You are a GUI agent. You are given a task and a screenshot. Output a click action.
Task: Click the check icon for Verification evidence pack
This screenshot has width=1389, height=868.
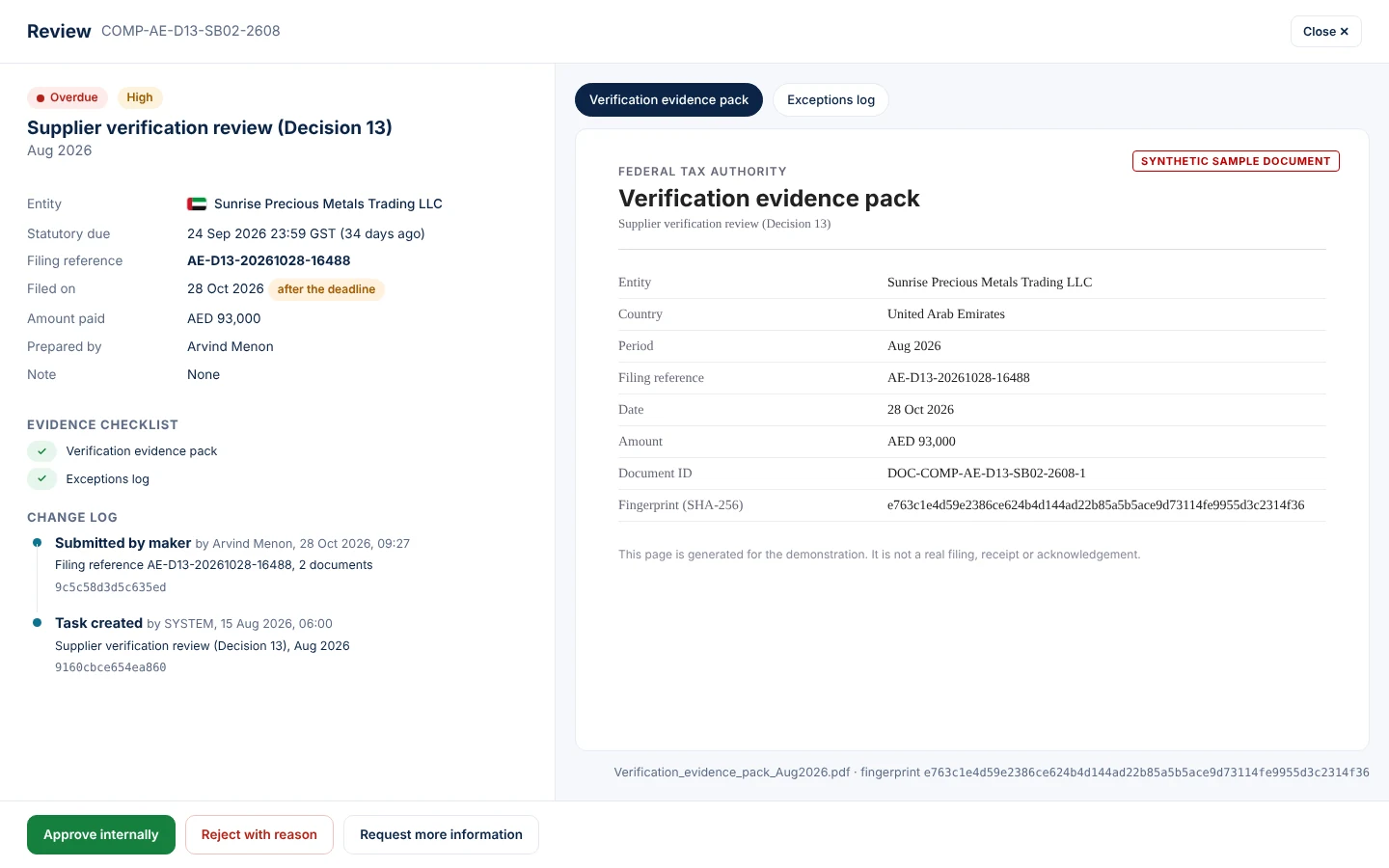coord(41,451)
